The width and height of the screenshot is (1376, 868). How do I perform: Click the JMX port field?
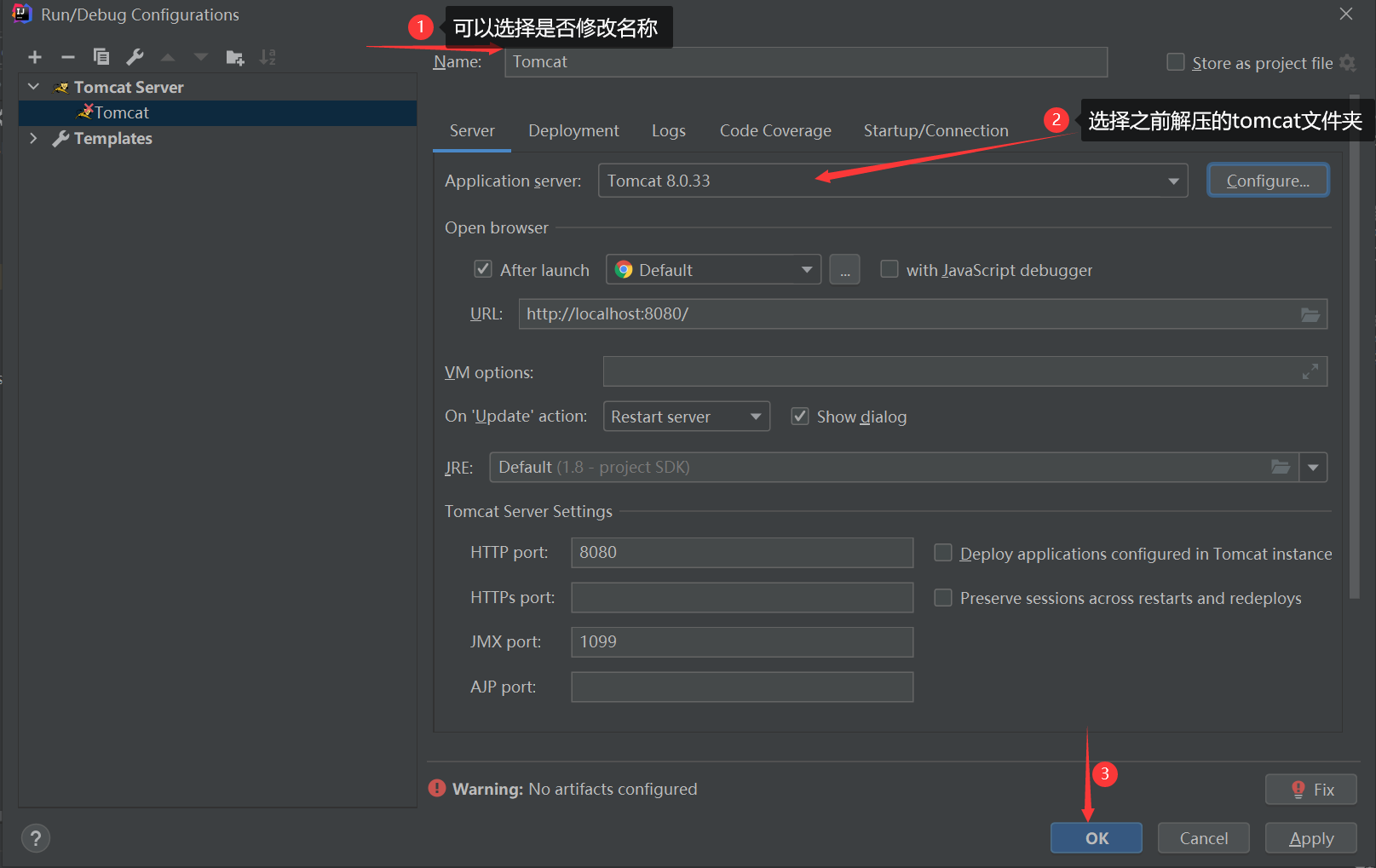[x=742, y=642]
